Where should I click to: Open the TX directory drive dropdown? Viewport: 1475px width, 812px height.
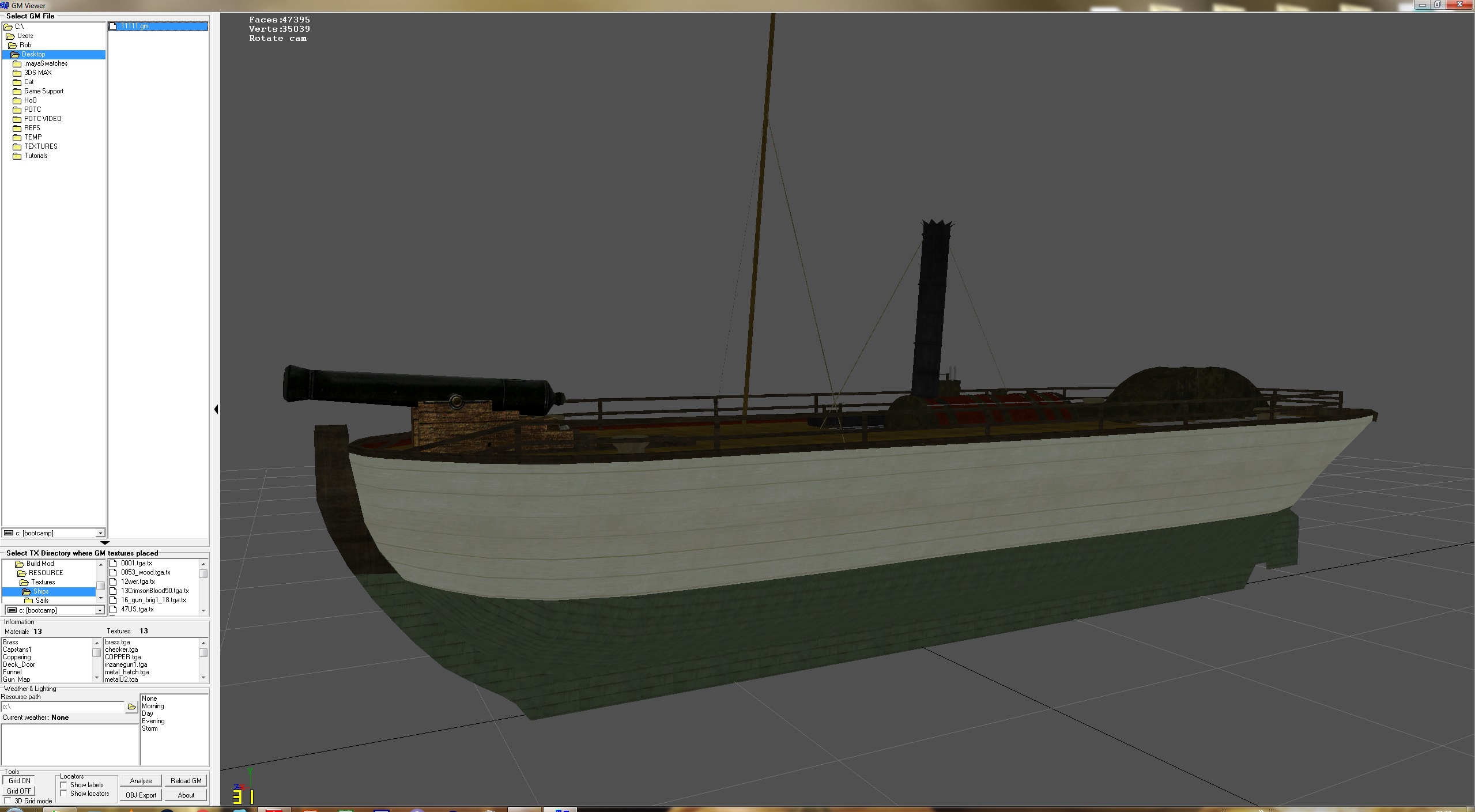pyautogui.click(x=99, y=610)
